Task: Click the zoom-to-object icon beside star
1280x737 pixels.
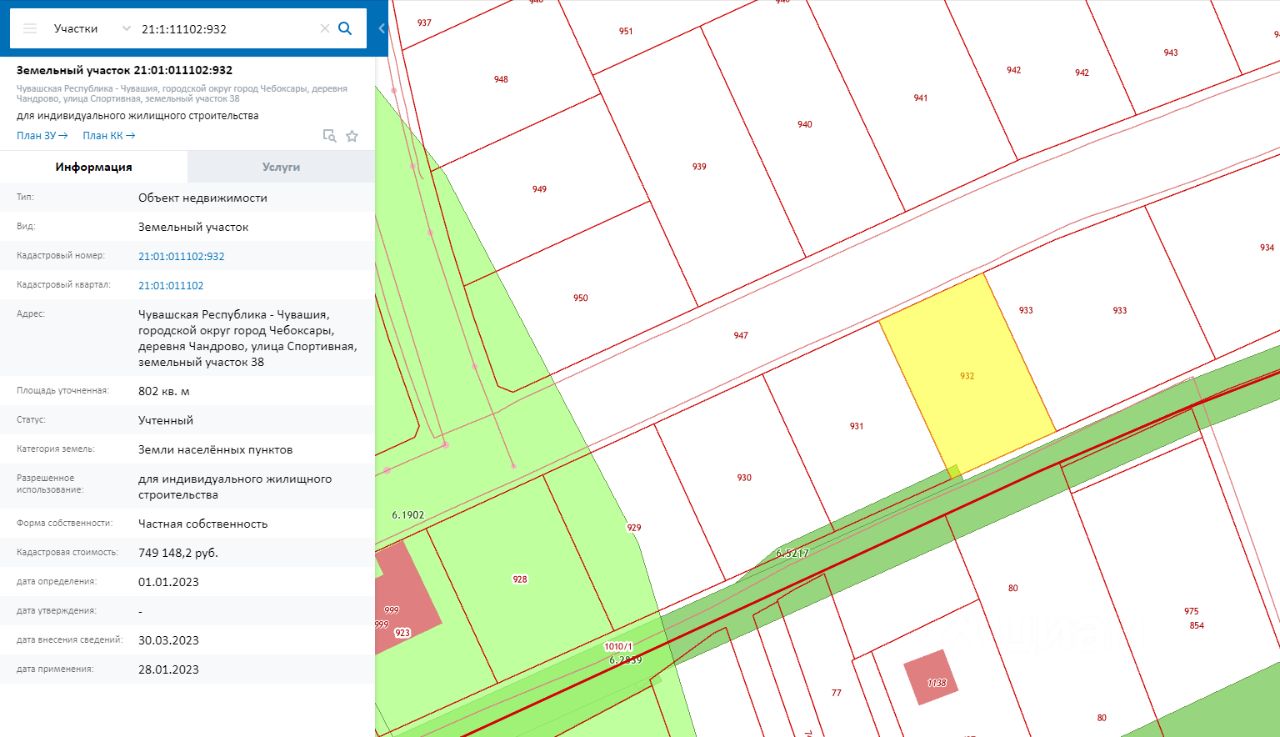Action: tap(329, 136)
